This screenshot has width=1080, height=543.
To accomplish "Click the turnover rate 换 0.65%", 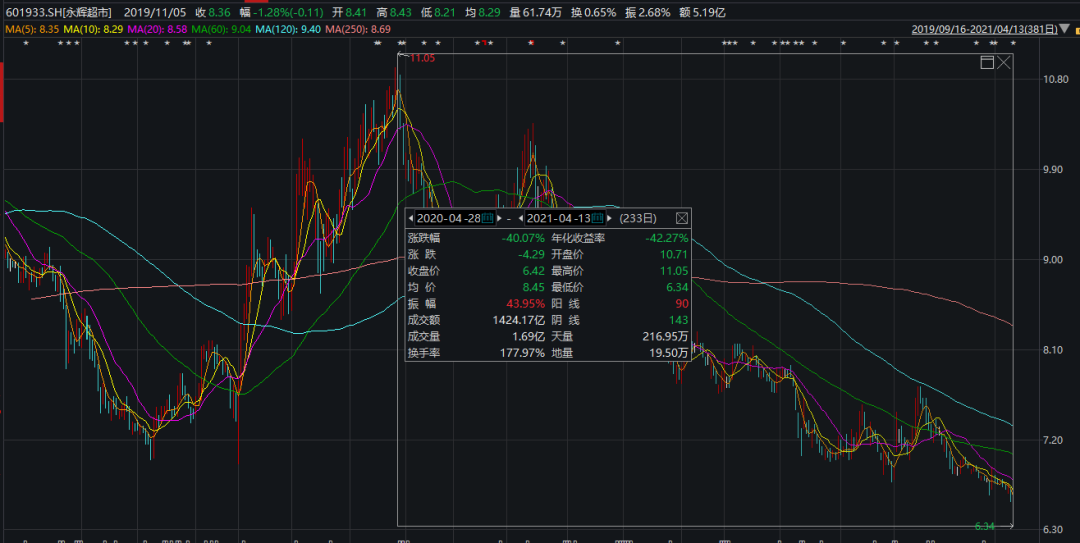I will [594, 12].
